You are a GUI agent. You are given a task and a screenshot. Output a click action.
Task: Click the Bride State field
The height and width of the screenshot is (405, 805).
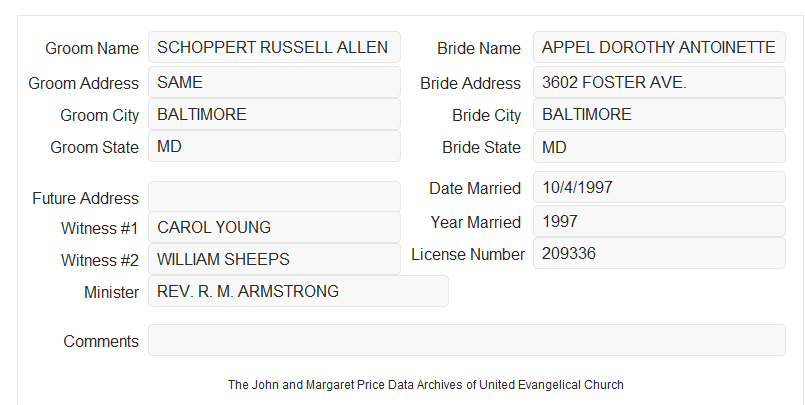(x=659, y=147)
